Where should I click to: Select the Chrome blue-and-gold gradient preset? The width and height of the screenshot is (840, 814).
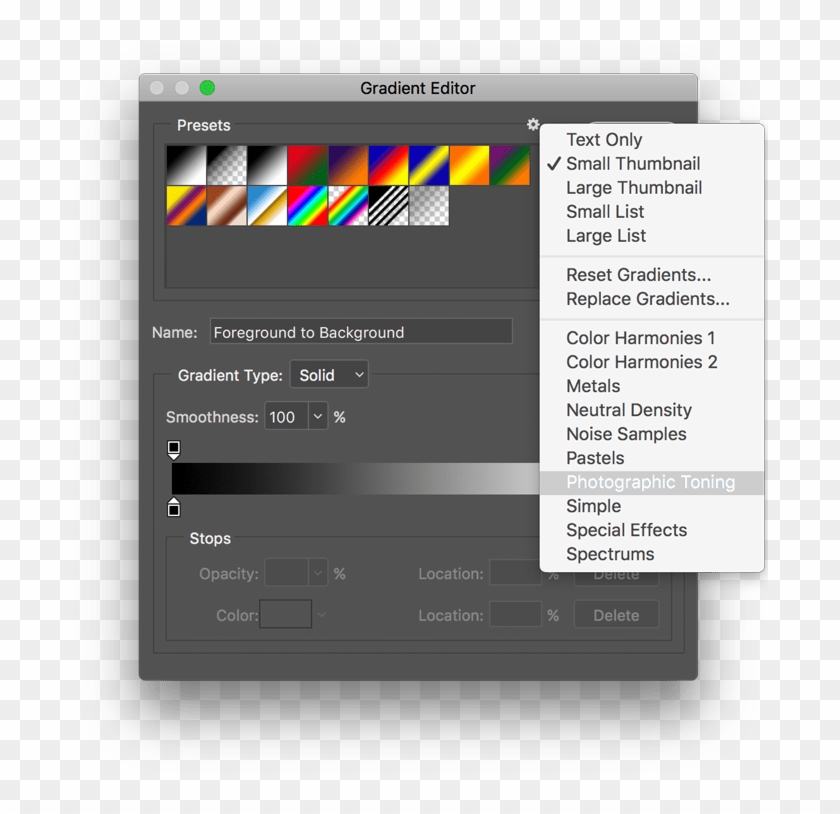pyautogui.click(x=267, y=206)
